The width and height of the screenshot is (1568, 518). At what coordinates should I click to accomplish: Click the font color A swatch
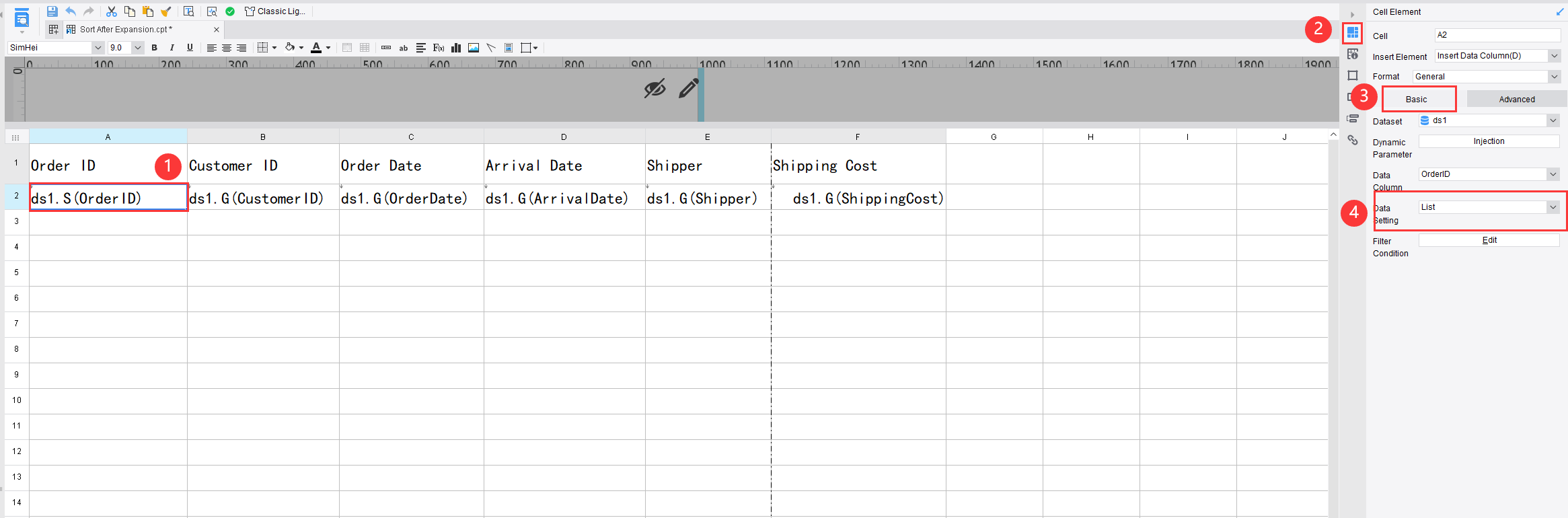316,48
